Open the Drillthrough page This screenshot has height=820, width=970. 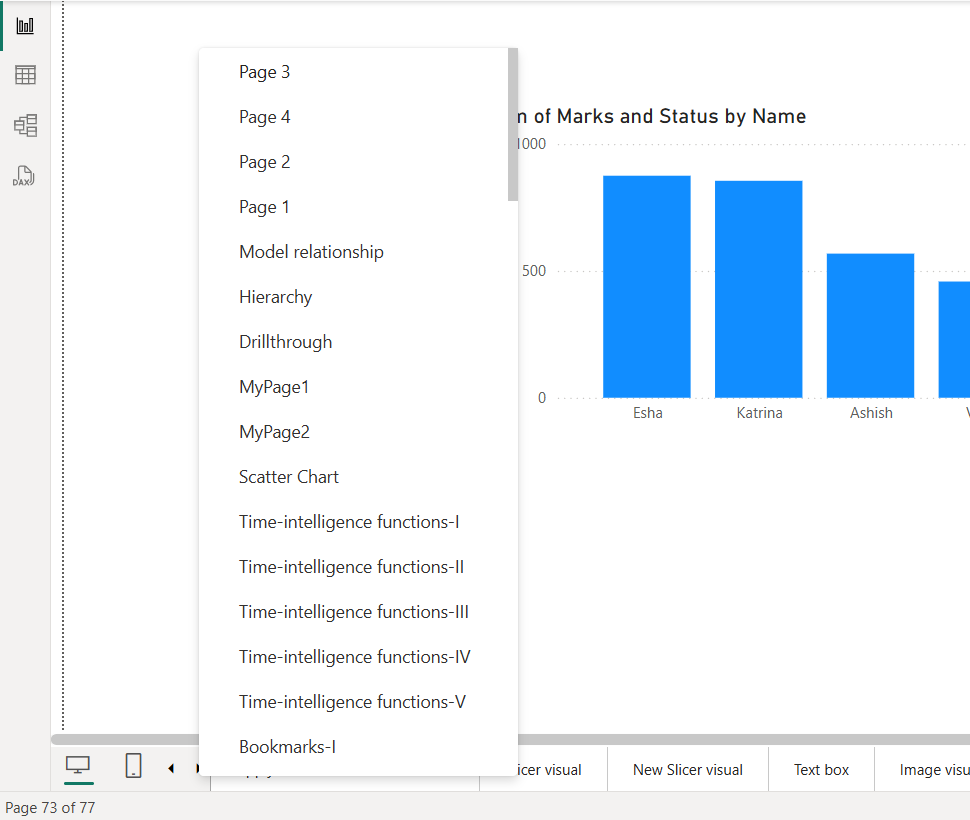[x=285, y=341]
